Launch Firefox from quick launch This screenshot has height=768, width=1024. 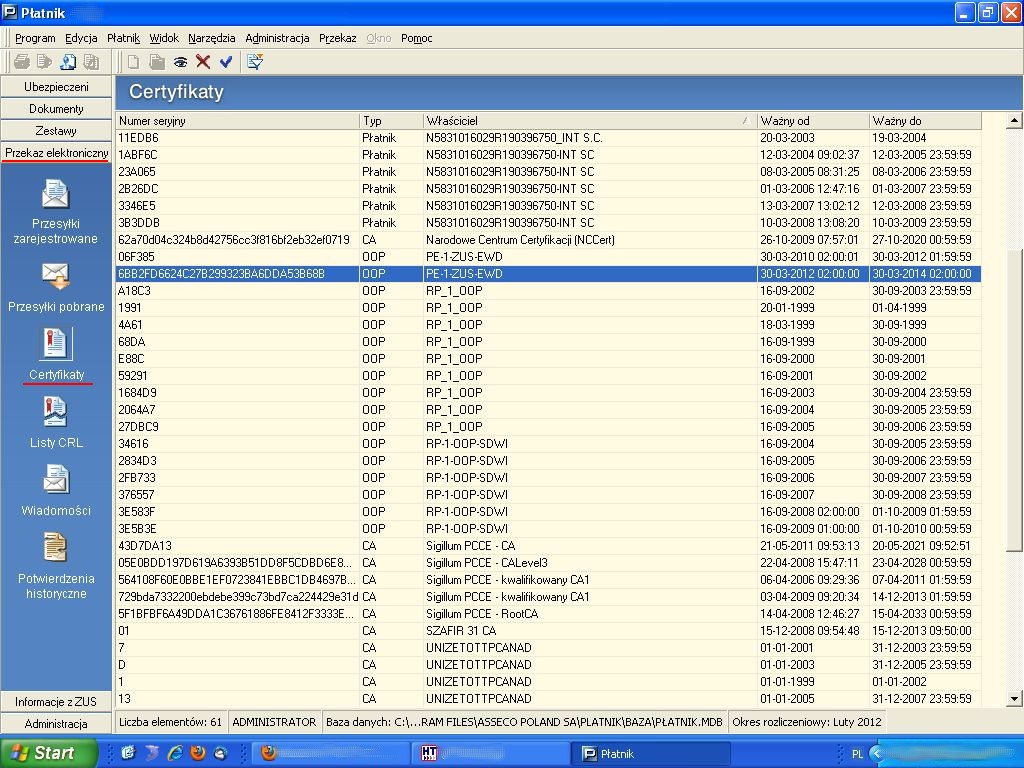pos(197,753)
